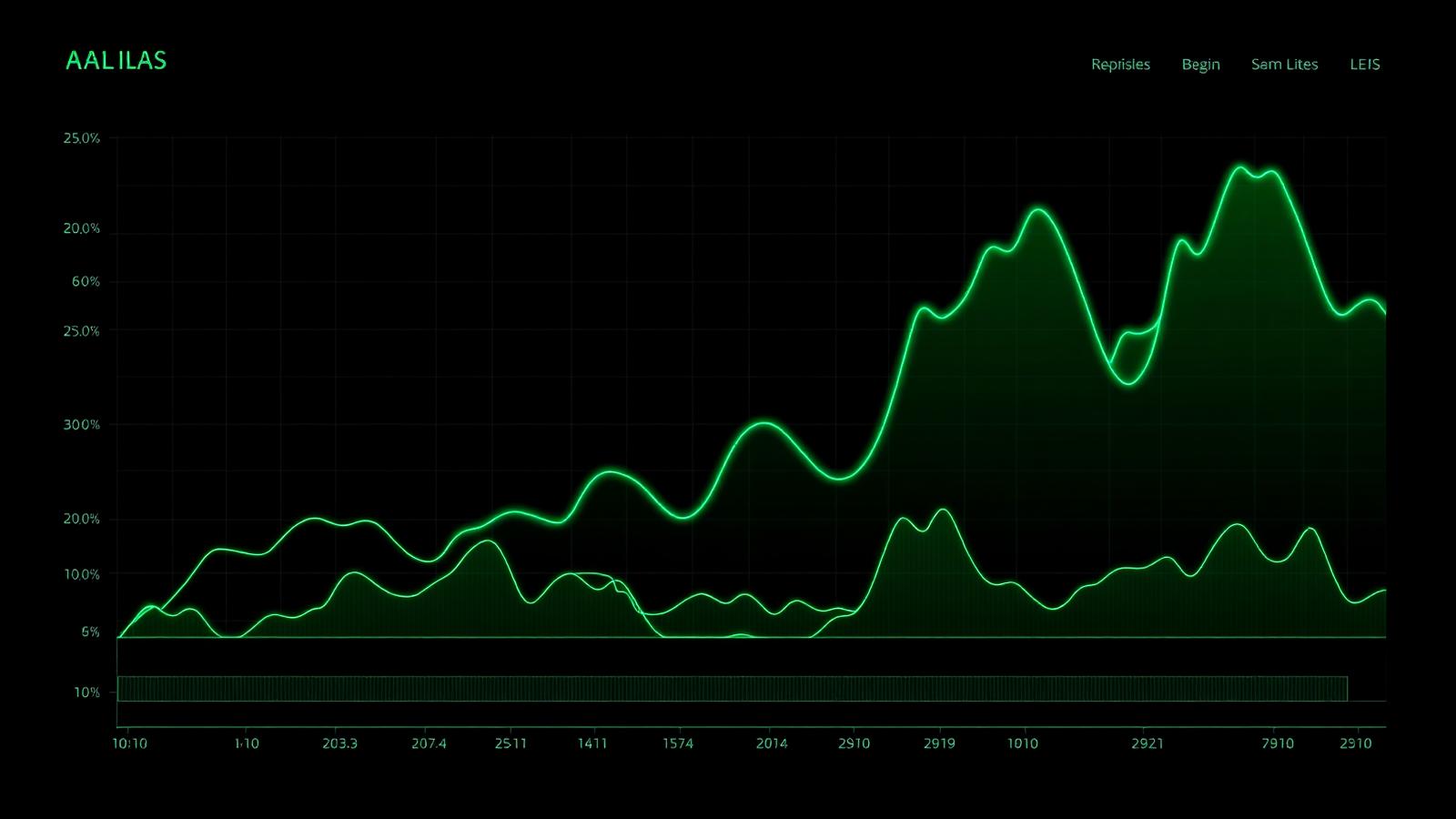The image size is (1456, 819).
Task: Select x-axis label 2014
Action: click(772, 743)
